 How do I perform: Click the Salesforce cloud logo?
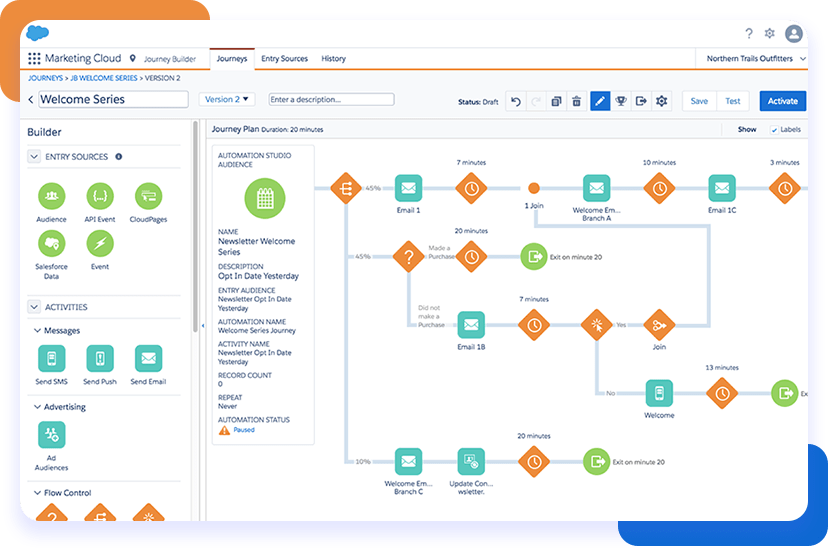pos(37,33)
